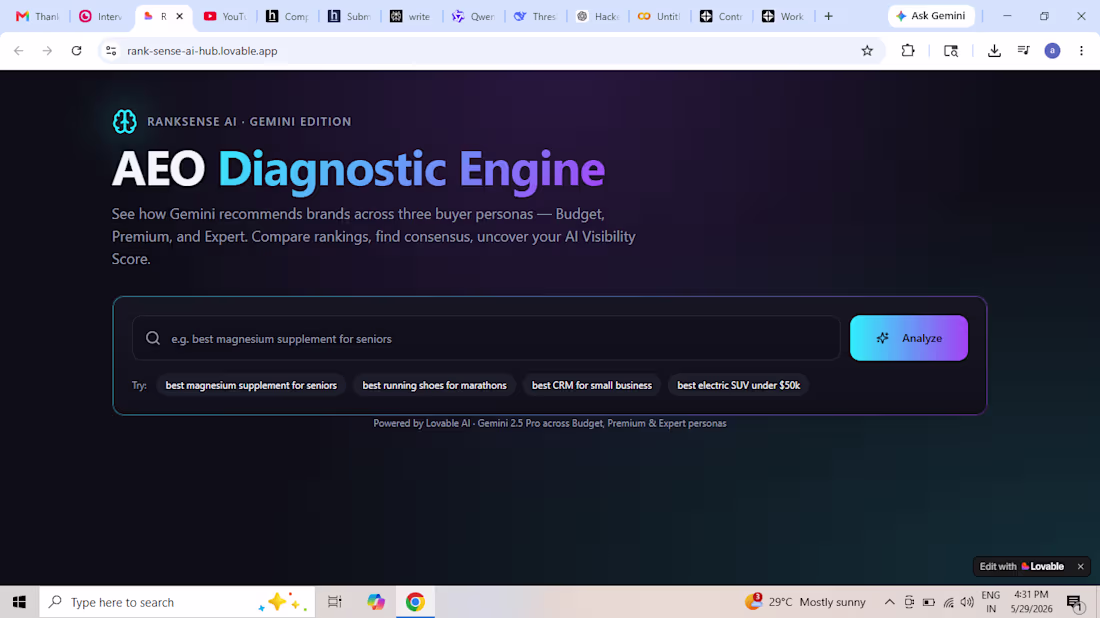View site information icon in address bar
Screen dimensions: 1100x618
(x=111, y=51)
